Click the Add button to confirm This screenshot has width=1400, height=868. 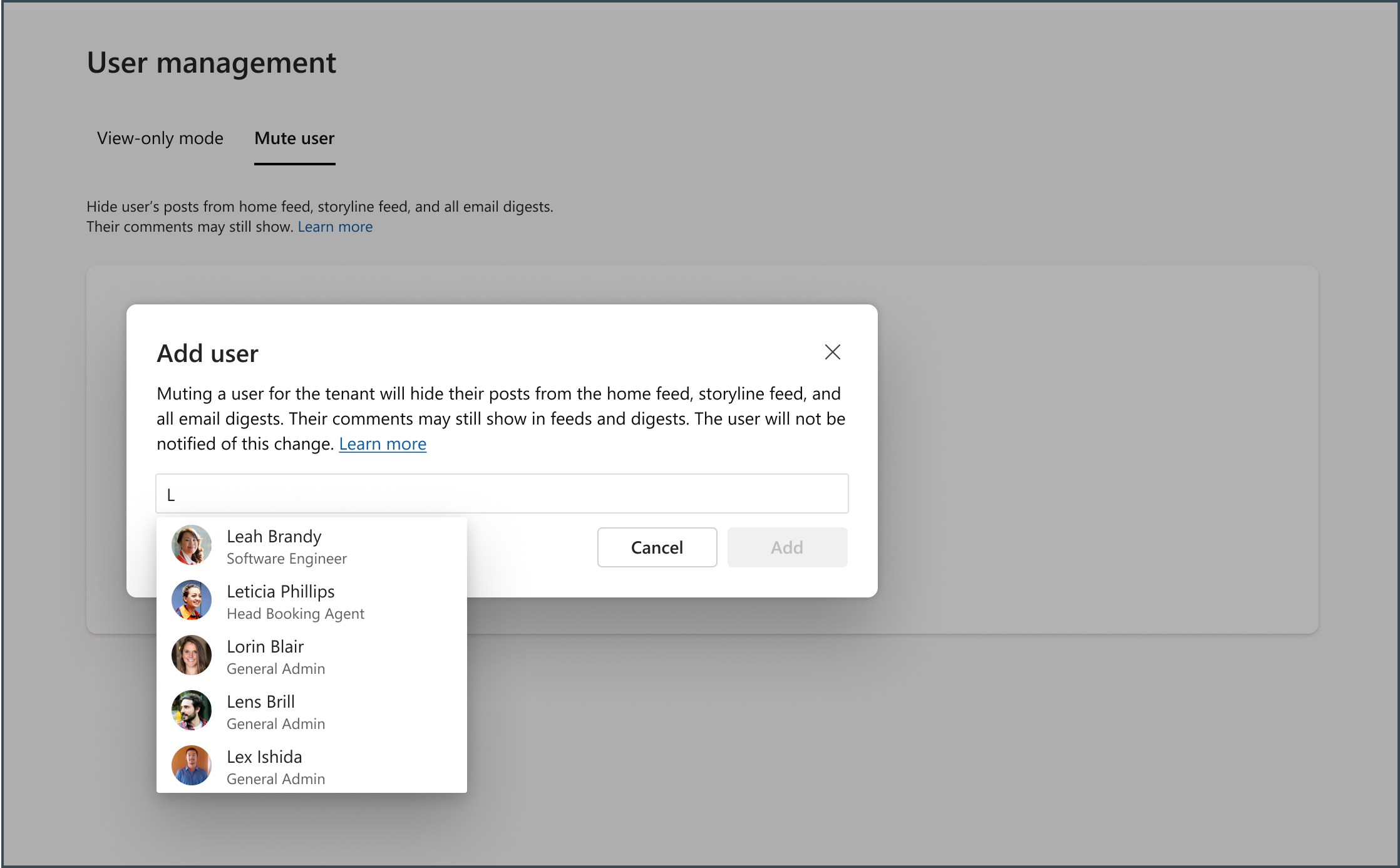787,546
